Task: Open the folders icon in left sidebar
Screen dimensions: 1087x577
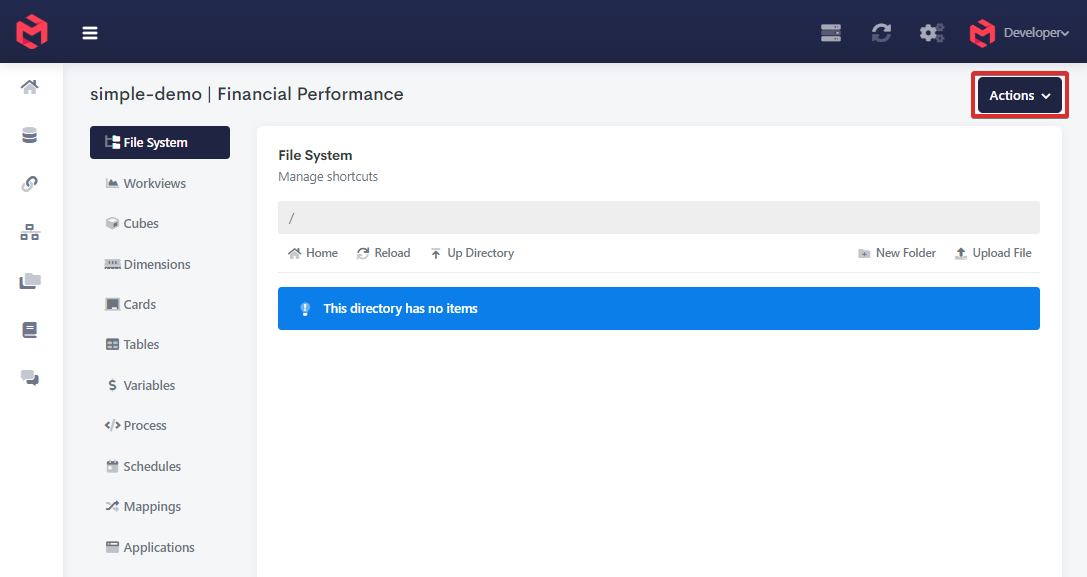Action: pyautogui.click(x=30, y=281)
